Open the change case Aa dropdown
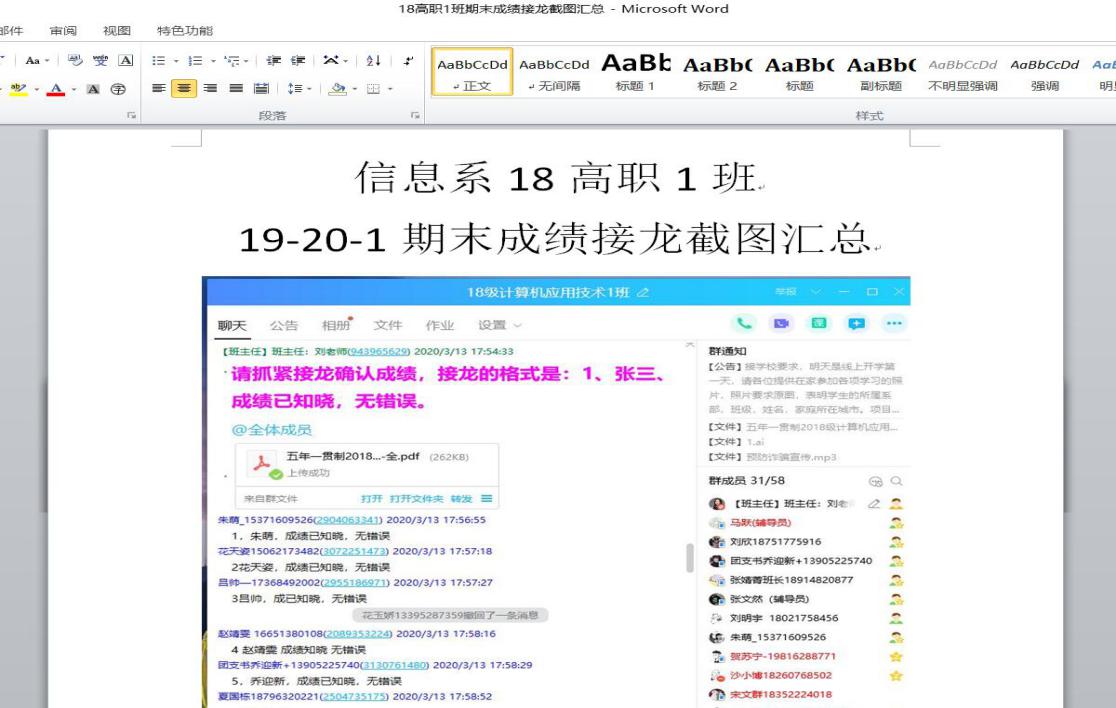Image resolution: width=1116 pixels, height=708 pixels. pos(36,61)
